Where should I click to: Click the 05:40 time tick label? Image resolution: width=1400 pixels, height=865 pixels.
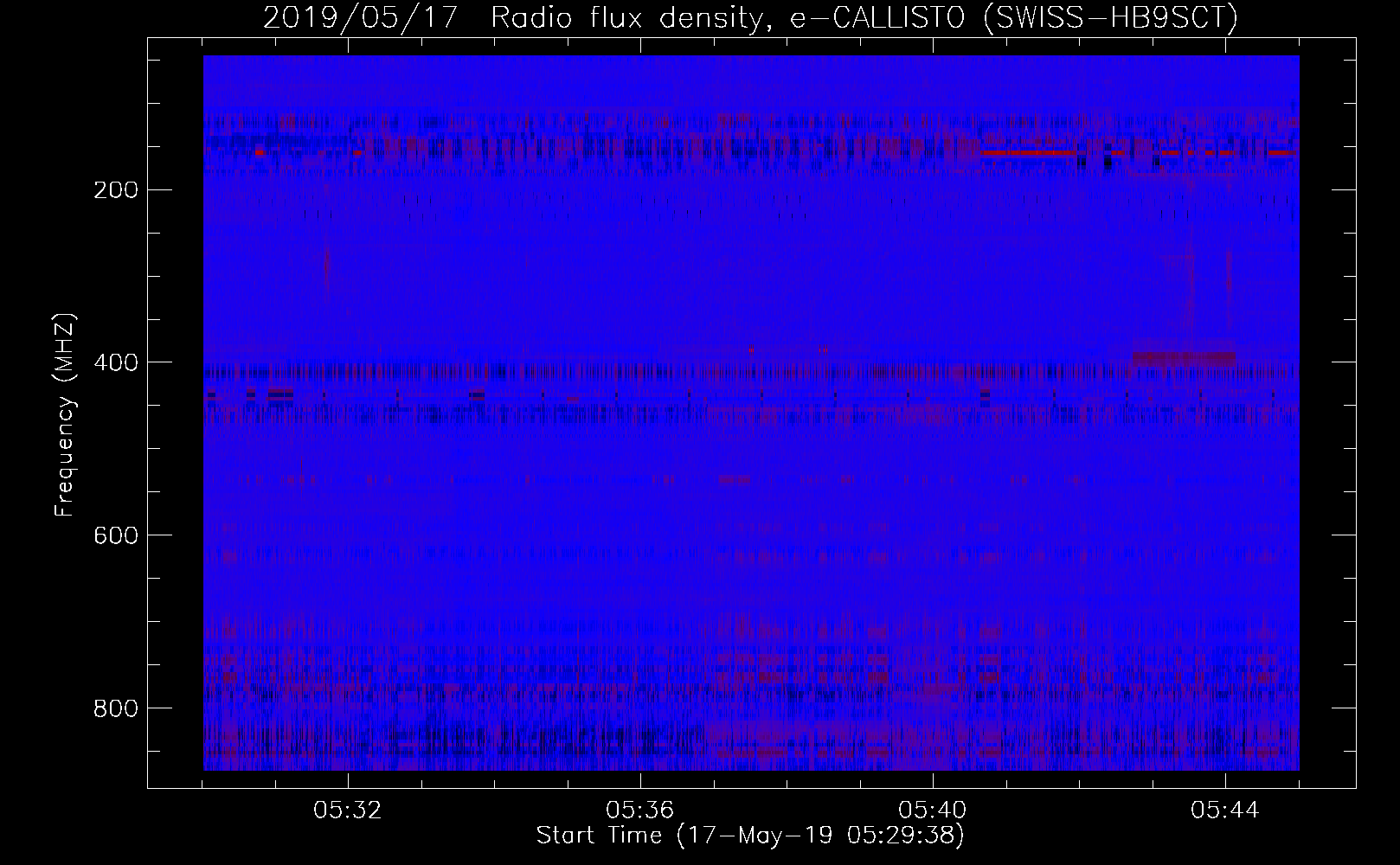[x=933, y=811]
